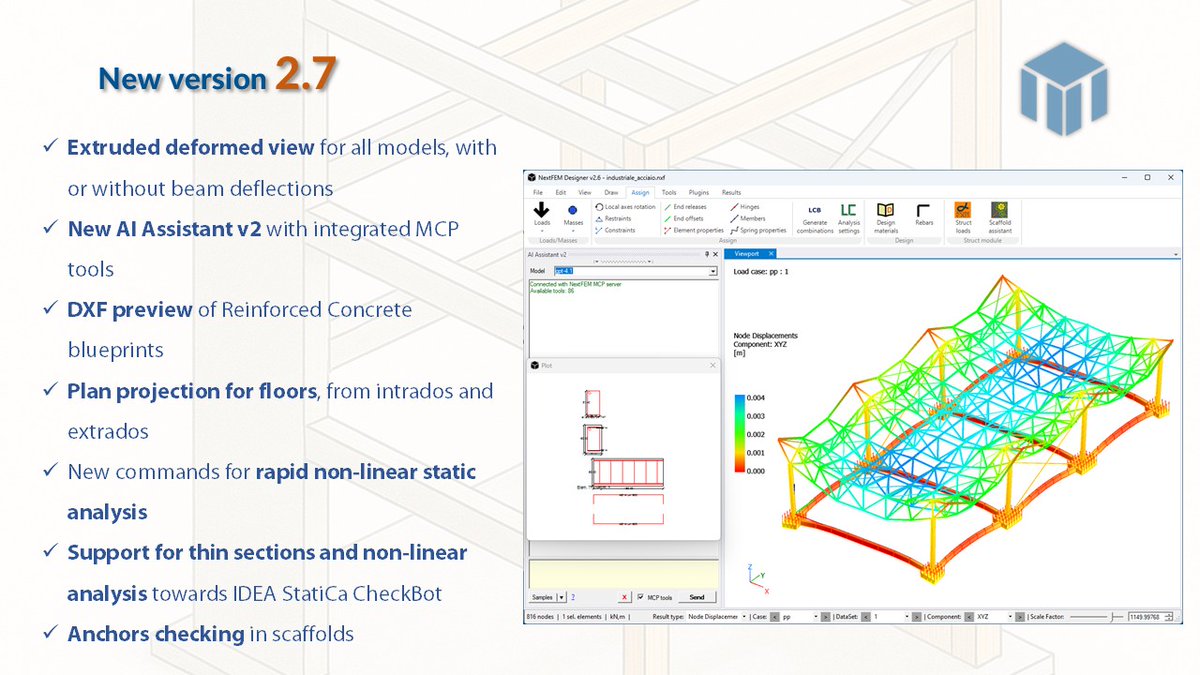
Task: Click next Component arrow button
Action: (1018, 617)
